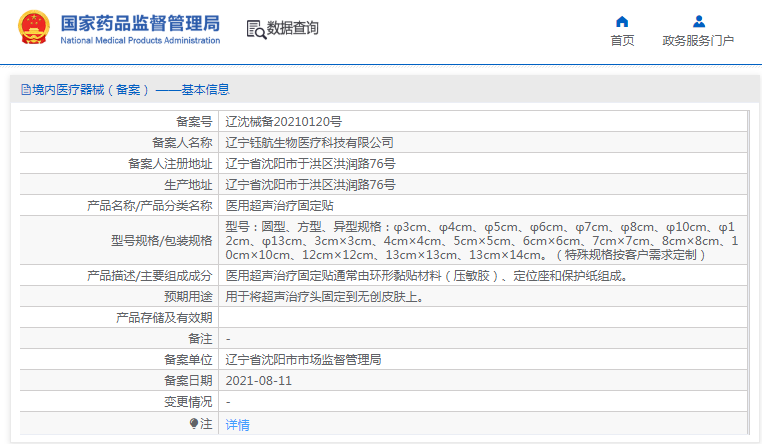The height and width of the screenshot is (444, 762).
Task: Click National Medical Products Administration text
Action: (140, 40)
